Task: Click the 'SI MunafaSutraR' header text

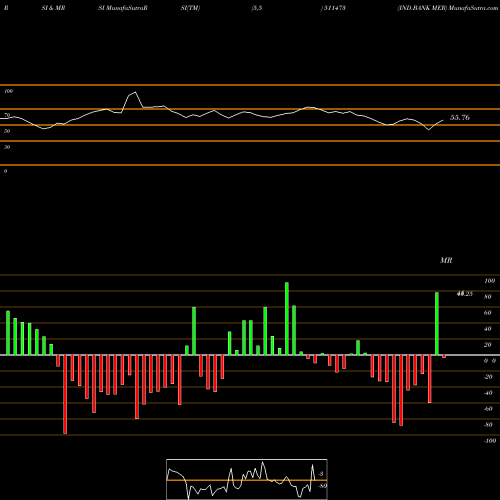Action: point(123,8)
